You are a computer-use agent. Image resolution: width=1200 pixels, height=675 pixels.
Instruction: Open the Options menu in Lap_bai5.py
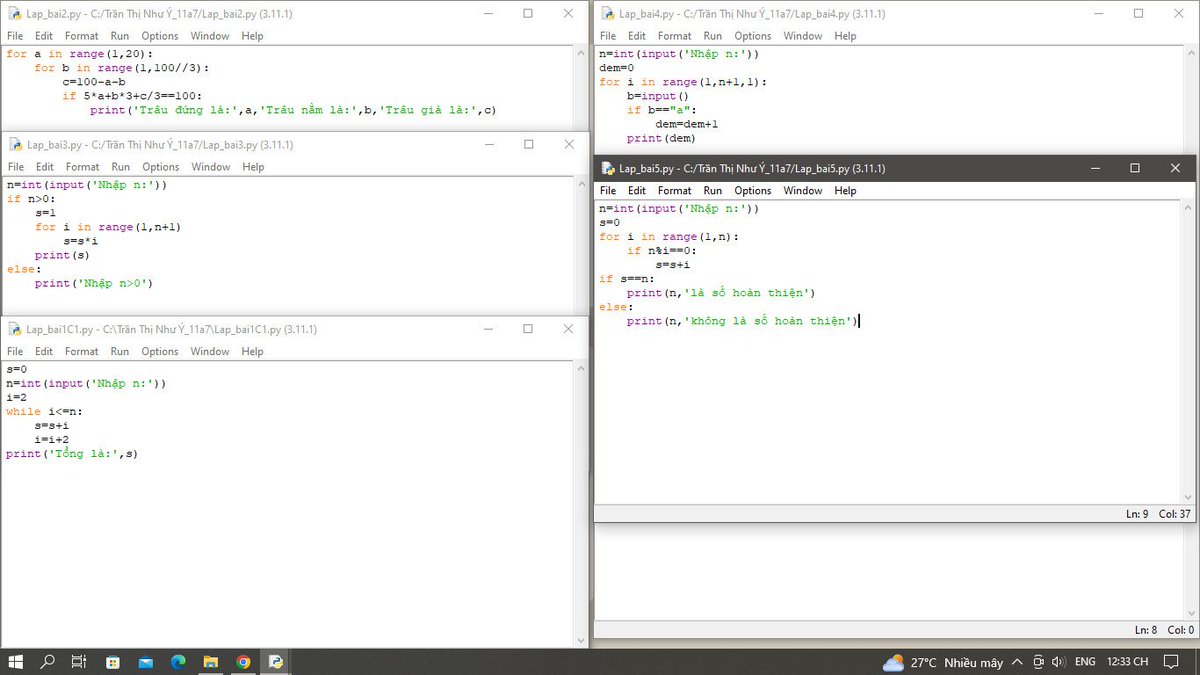tap(753, 190)
